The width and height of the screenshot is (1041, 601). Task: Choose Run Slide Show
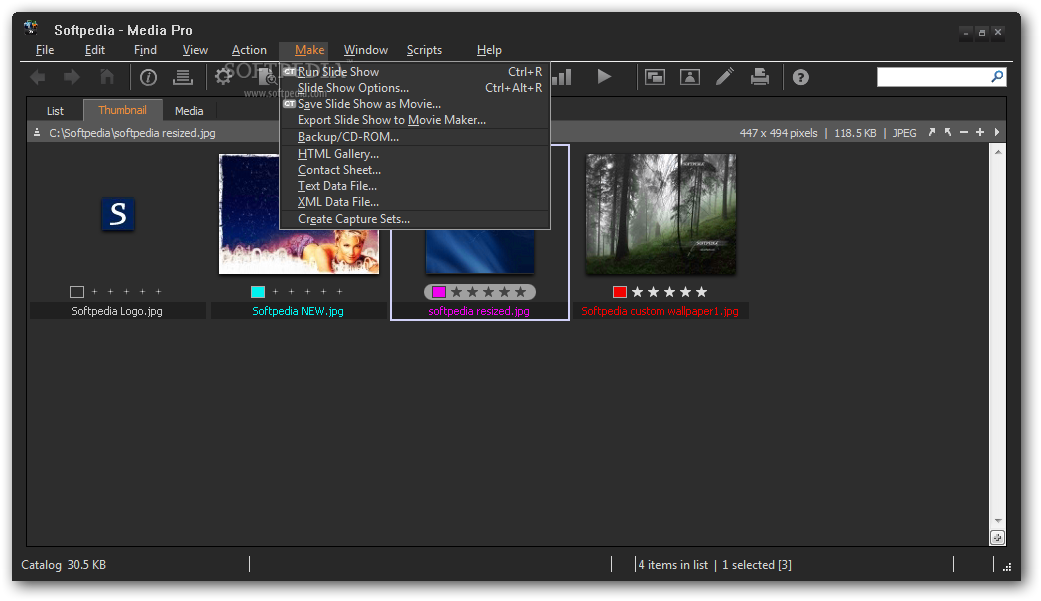(x=415, y=72)
